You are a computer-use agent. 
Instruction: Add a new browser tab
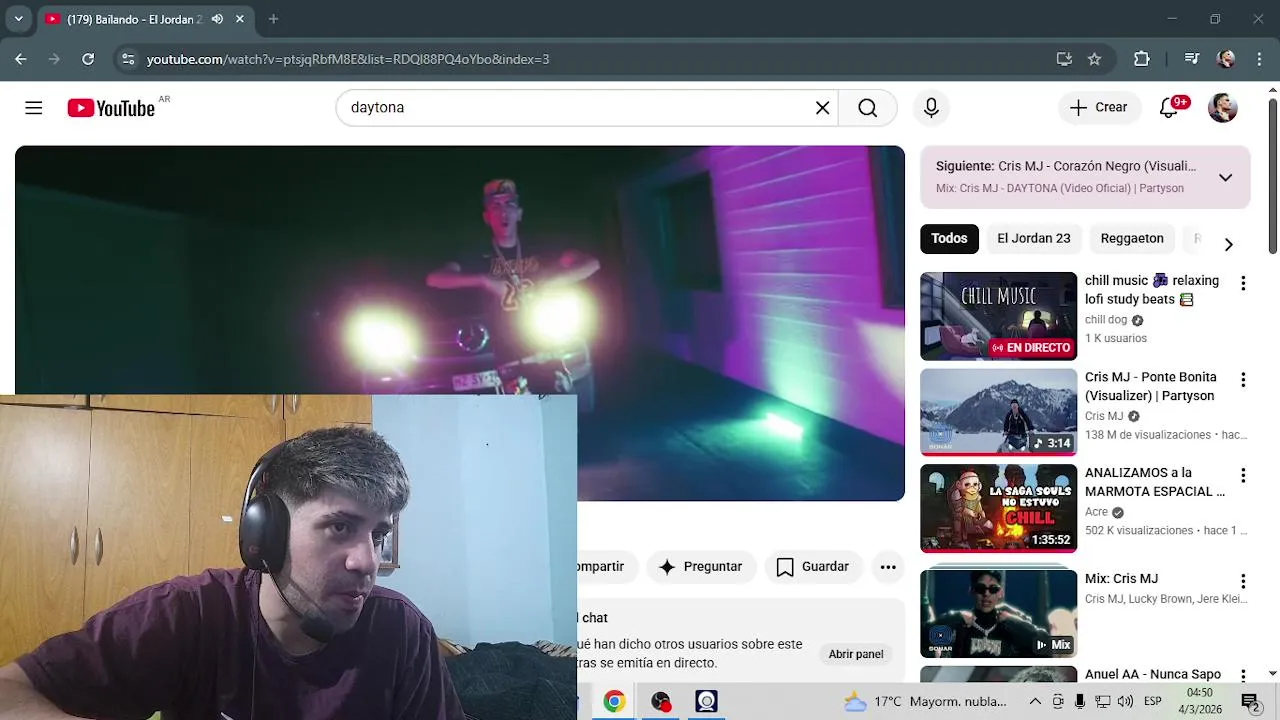pyautogui.click(x=273, y=19)
